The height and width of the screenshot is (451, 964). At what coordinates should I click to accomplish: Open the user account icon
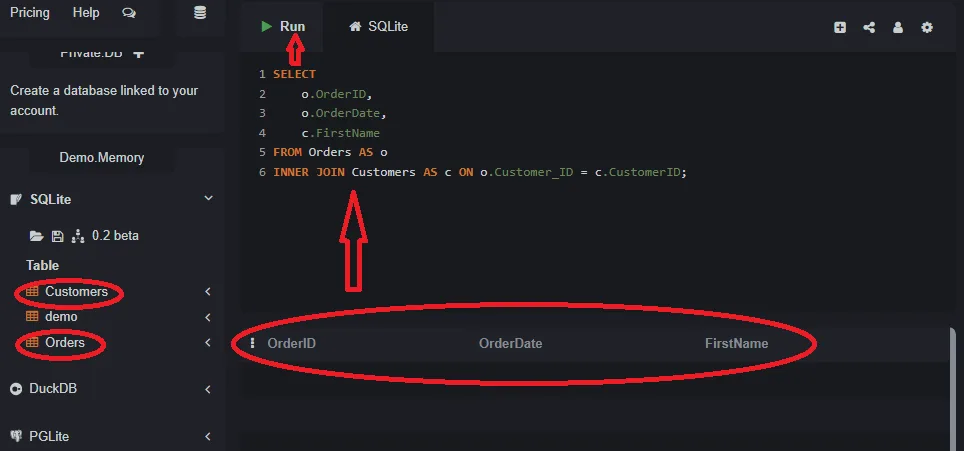[898, 28]
